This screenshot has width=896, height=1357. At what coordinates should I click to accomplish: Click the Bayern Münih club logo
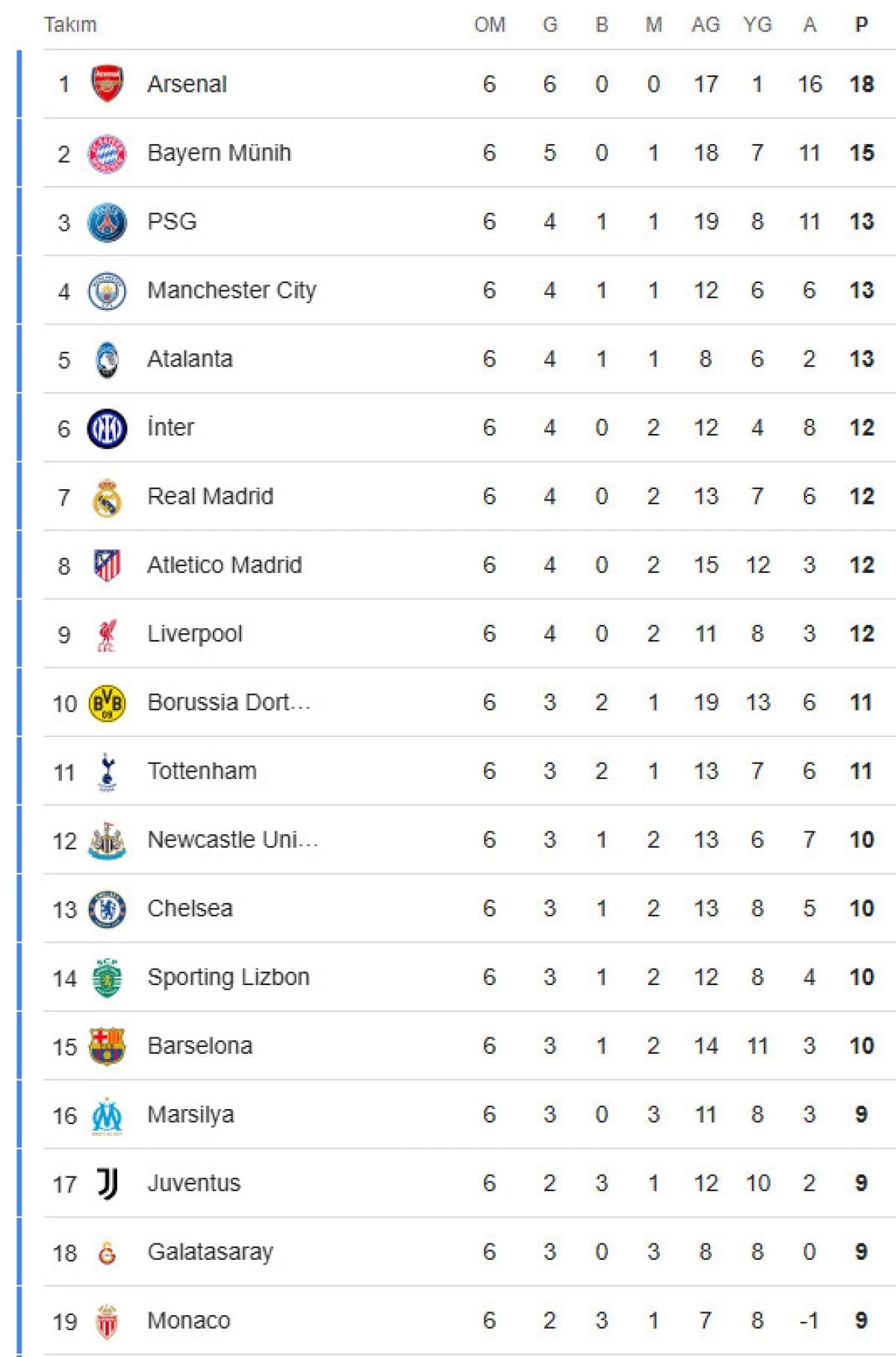[x=107, y=153]
